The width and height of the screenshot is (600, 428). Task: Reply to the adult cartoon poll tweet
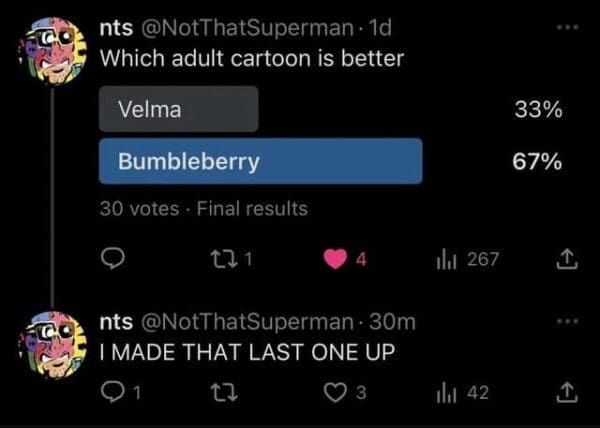114,260
